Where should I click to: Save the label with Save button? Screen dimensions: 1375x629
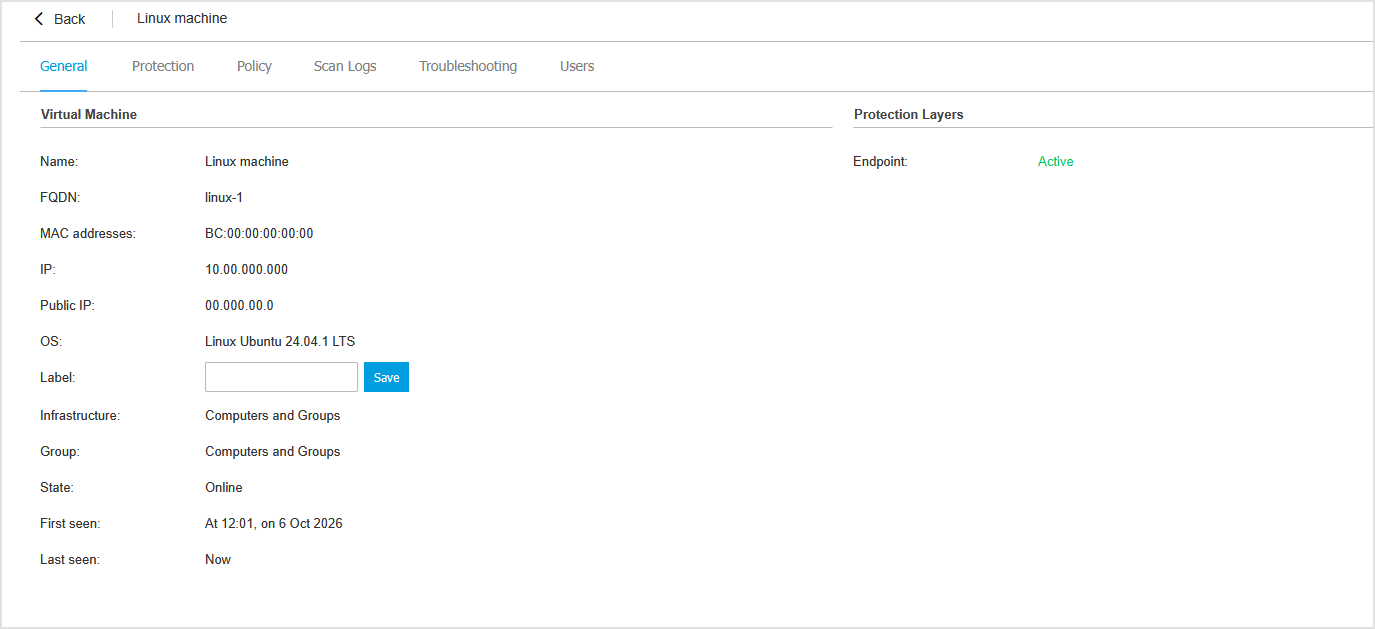coord(386,377)
